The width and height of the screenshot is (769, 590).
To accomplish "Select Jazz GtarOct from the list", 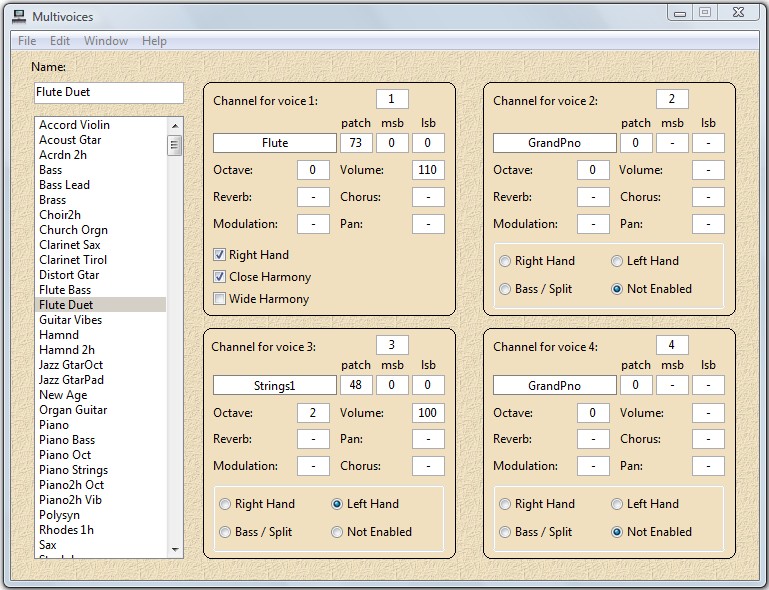I will [x=71, y=365].
